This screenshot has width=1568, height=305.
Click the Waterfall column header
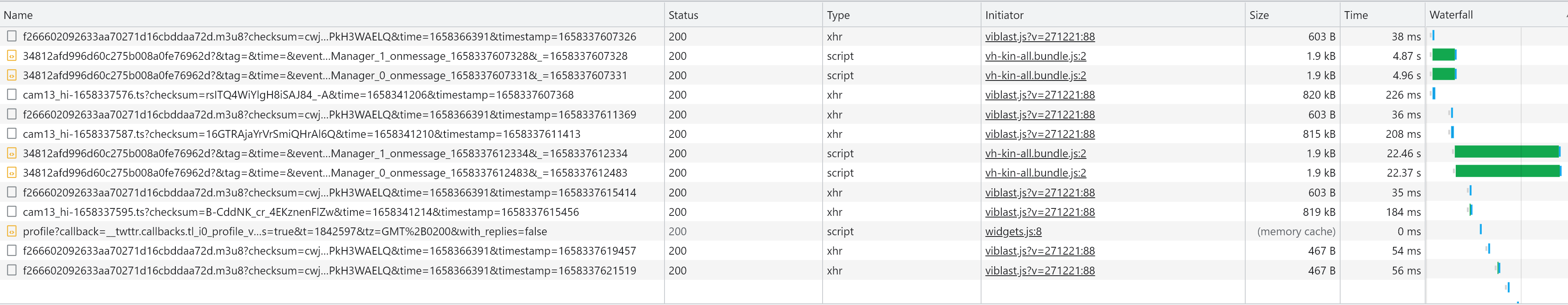[x=1451, y=15]
